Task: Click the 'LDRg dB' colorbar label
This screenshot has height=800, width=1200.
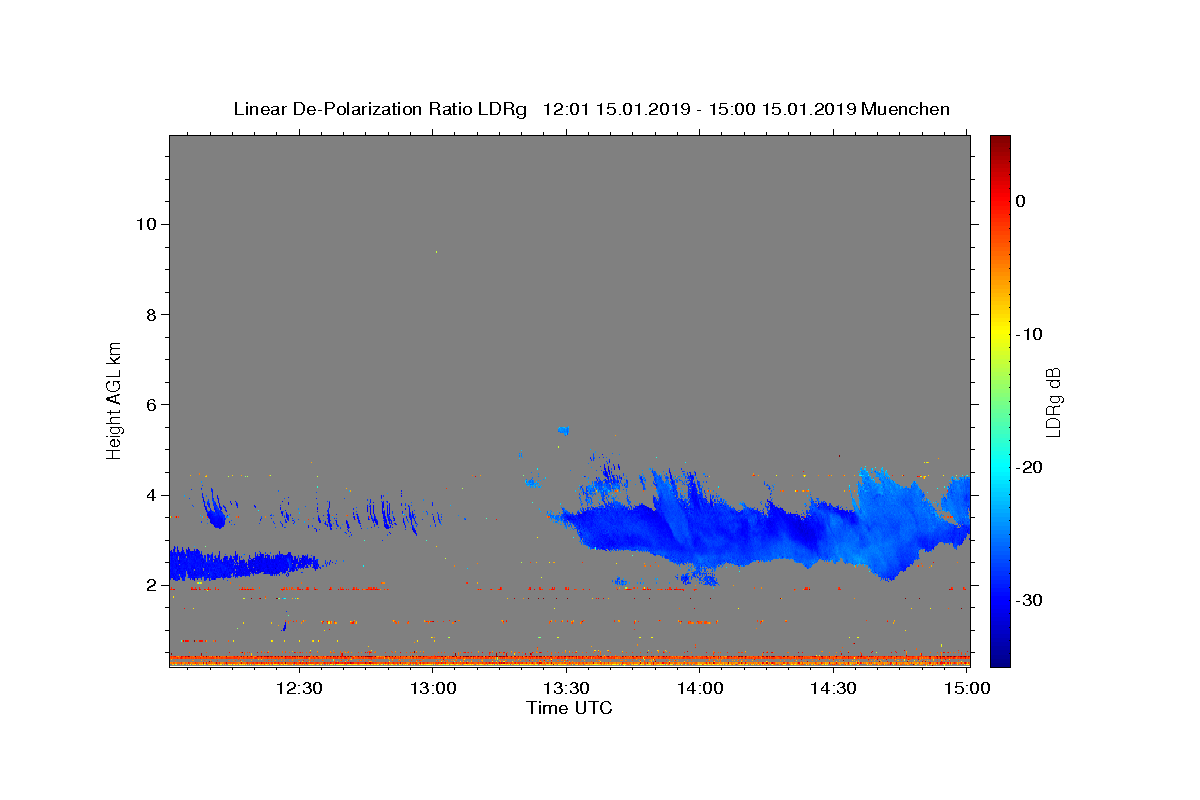Action: click(x=1053, y=401)
